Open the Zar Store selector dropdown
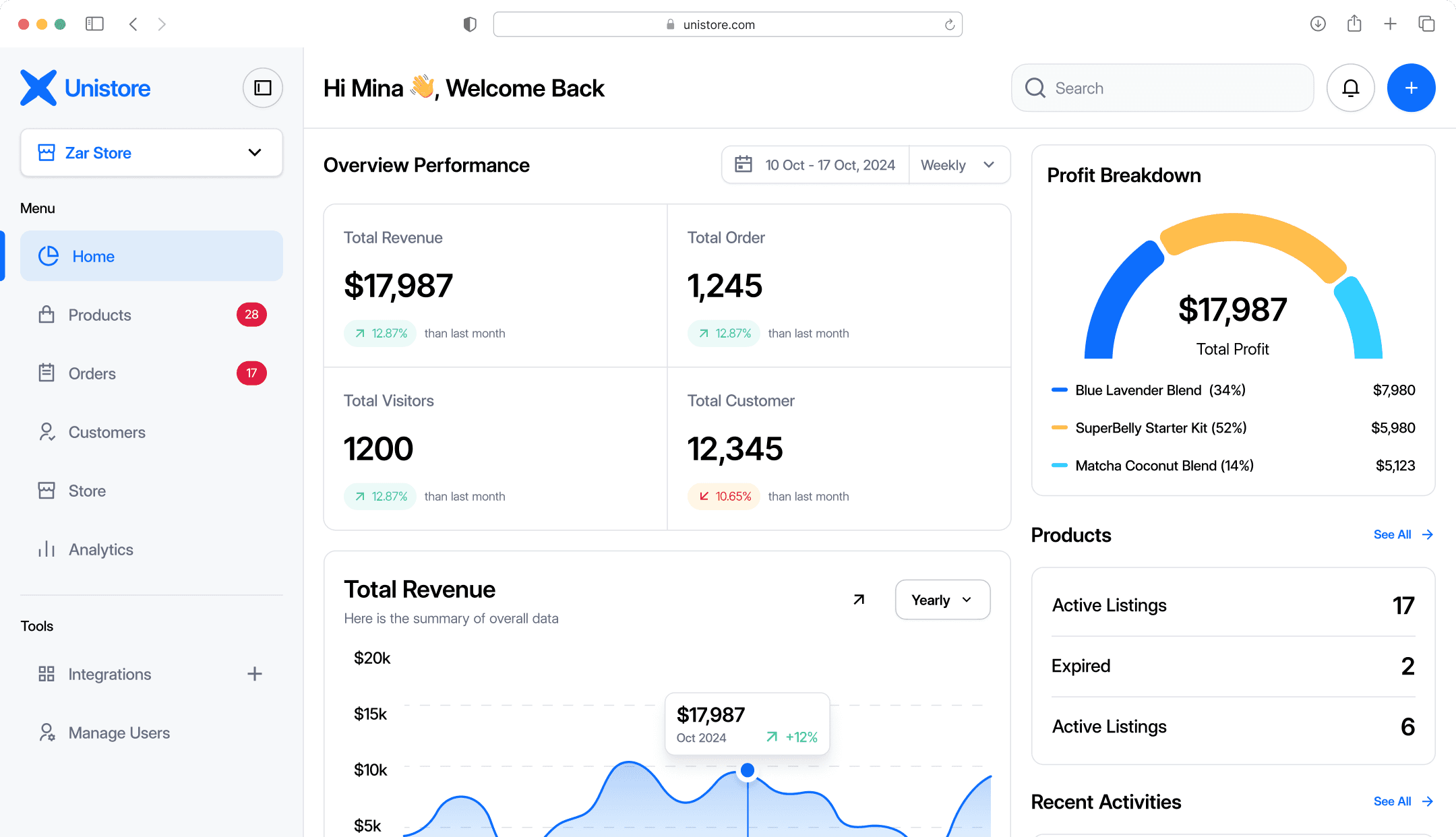 (x=152, y=153)
